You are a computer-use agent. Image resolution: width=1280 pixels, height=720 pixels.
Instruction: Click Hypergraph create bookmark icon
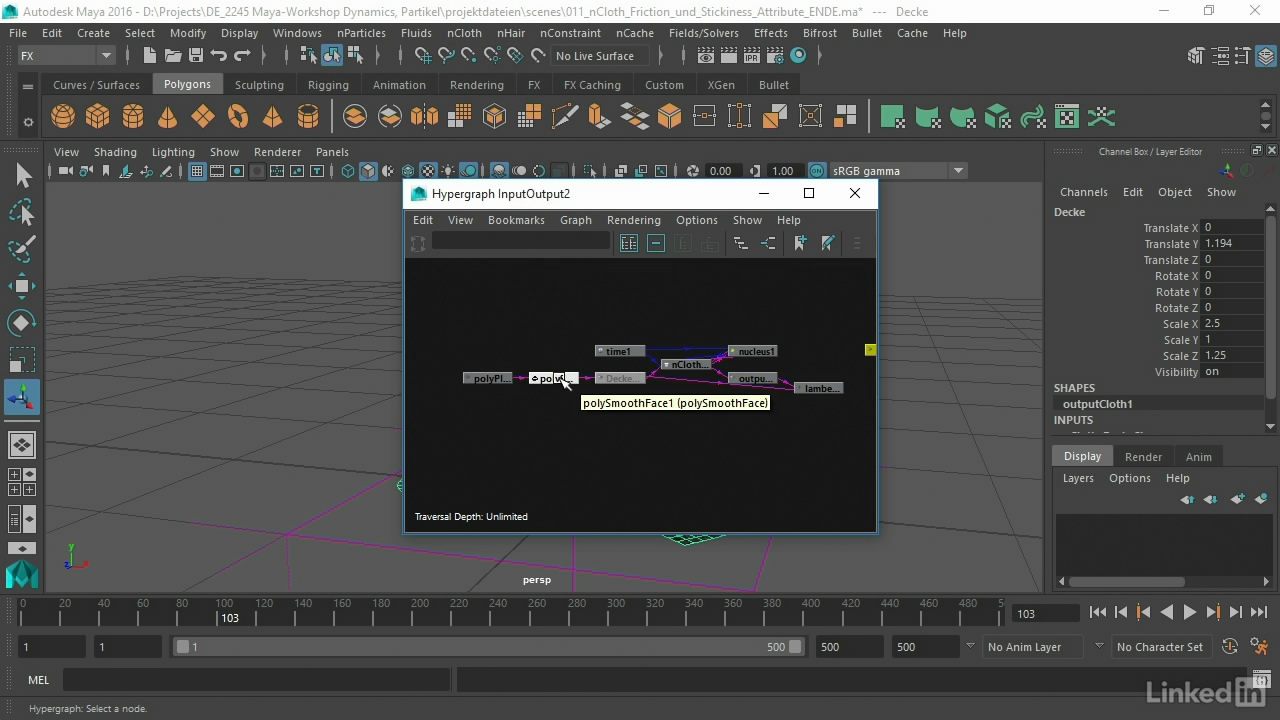pos(800,243)
